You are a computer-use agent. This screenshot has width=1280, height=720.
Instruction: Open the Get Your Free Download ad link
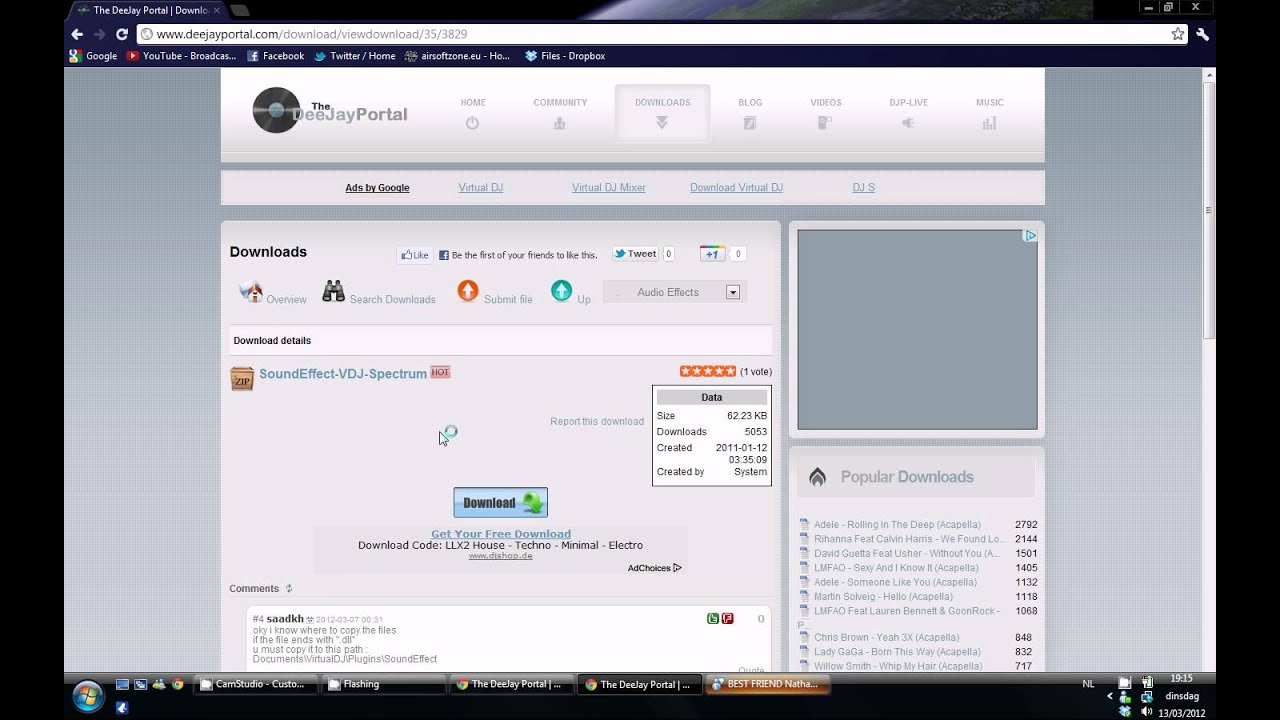[501, 534]
